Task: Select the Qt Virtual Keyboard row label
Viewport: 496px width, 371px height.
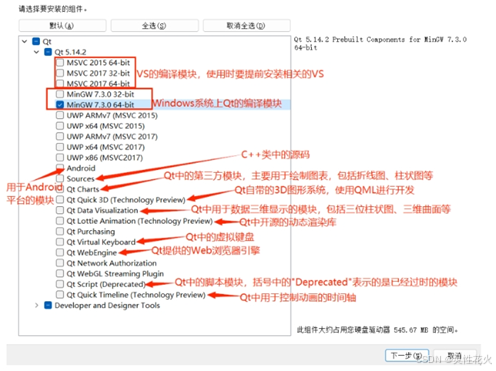Action: tap(101, 242)
